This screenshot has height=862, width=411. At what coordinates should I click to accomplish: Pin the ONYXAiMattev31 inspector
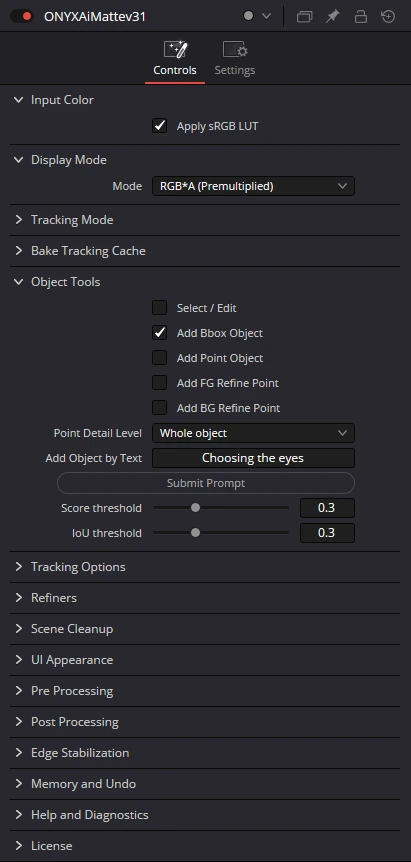(x=332, y=16)
